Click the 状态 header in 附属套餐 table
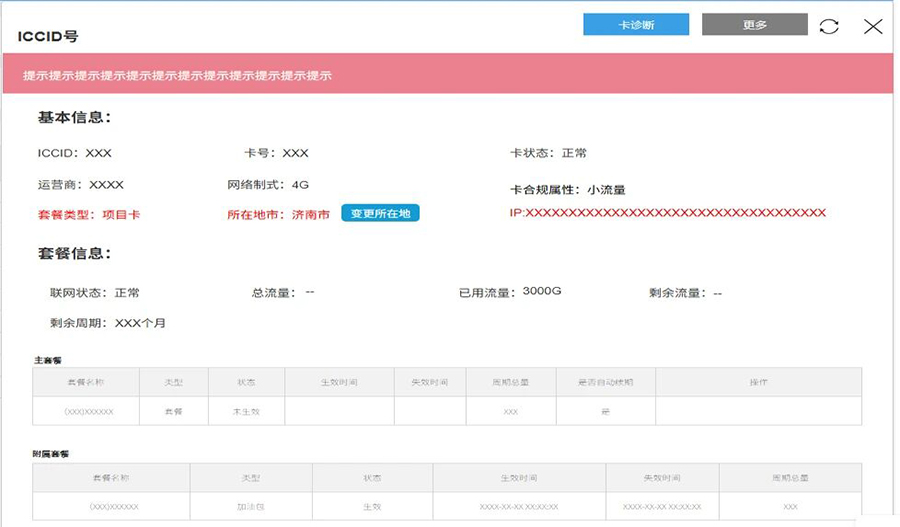 [x=372, y=478]
